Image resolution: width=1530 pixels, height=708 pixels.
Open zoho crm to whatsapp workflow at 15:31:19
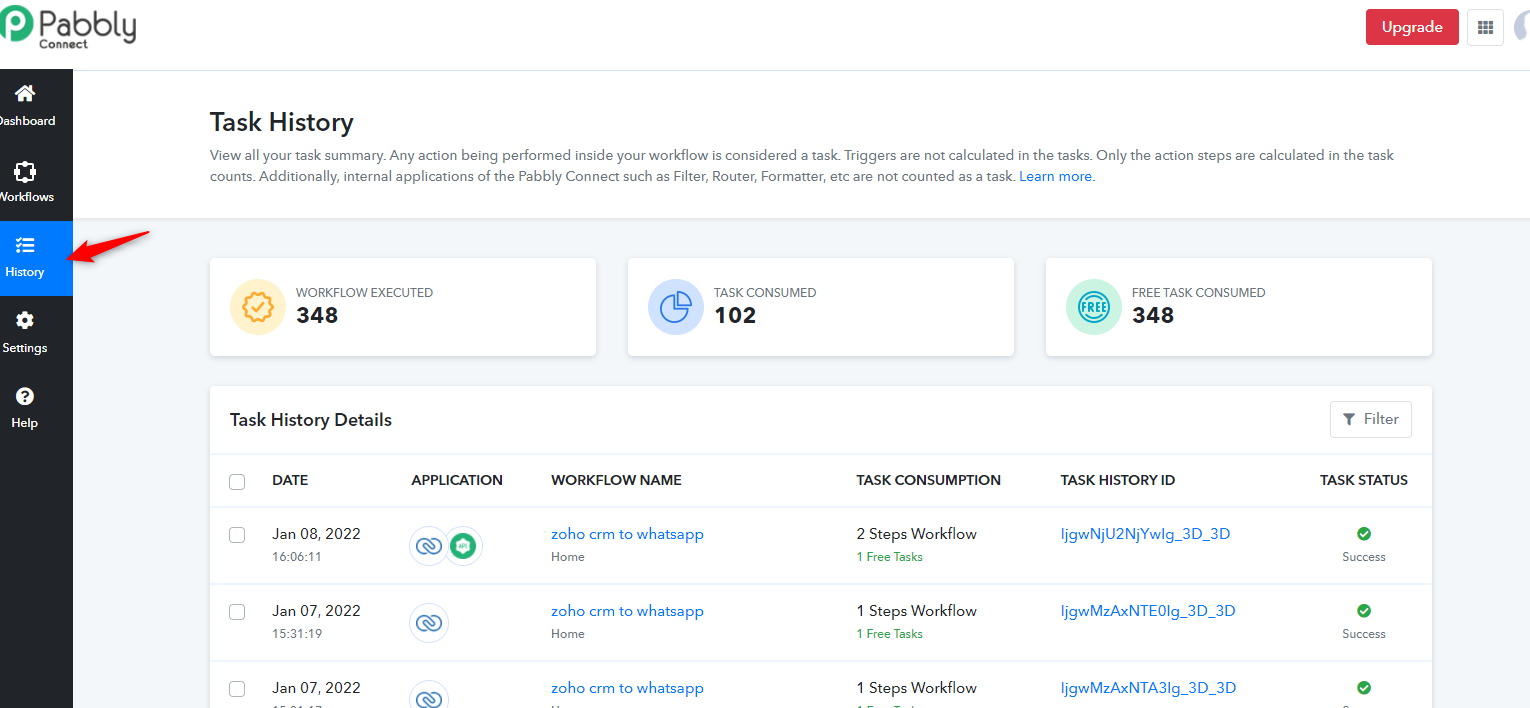coord(627,611)
